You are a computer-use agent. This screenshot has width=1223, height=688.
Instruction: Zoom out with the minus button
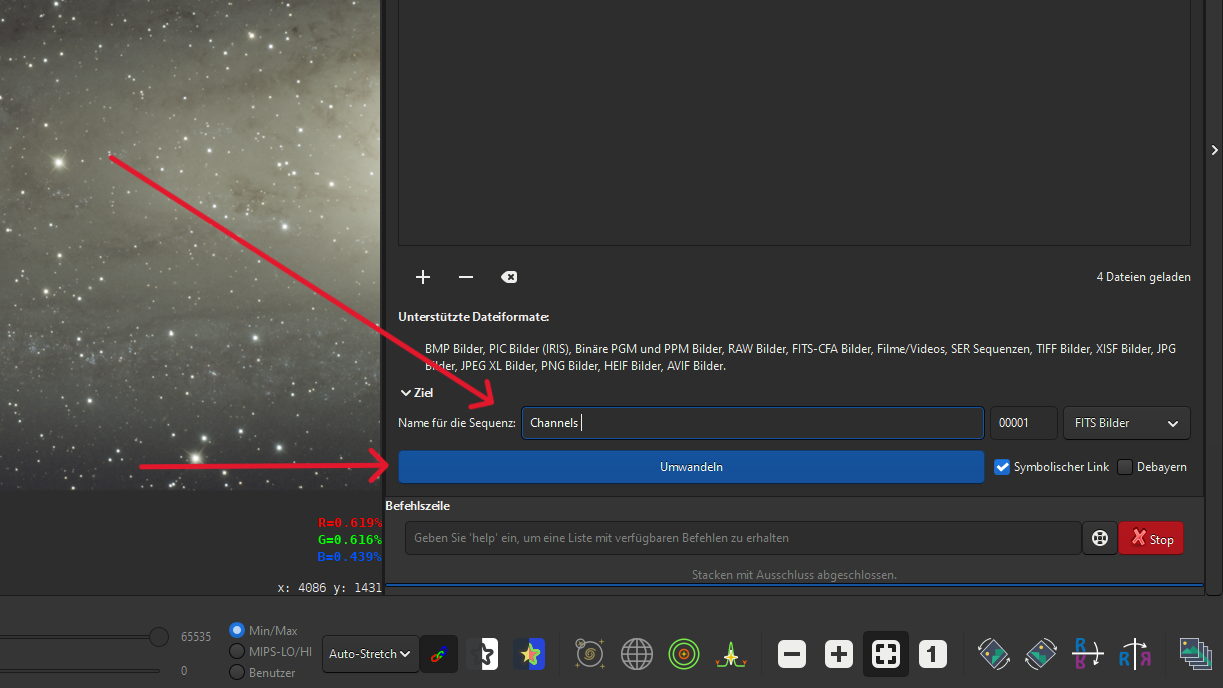pos(791,655)
